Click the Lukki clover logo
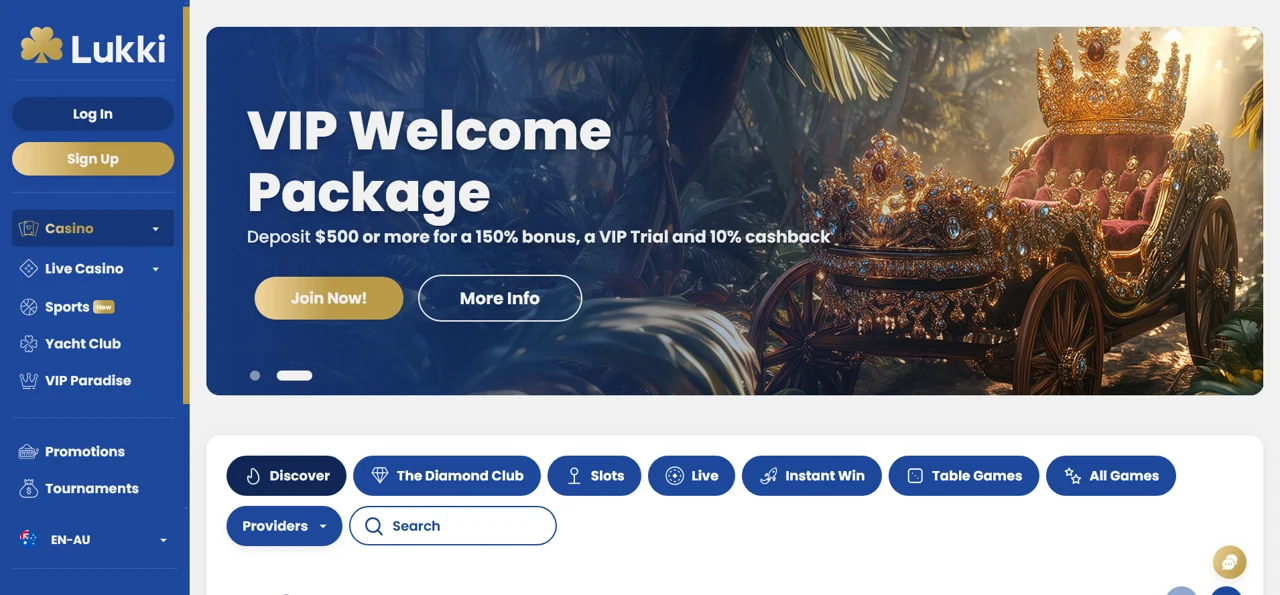The width and height of the screenshot is (1280, 595). point(42,47)
